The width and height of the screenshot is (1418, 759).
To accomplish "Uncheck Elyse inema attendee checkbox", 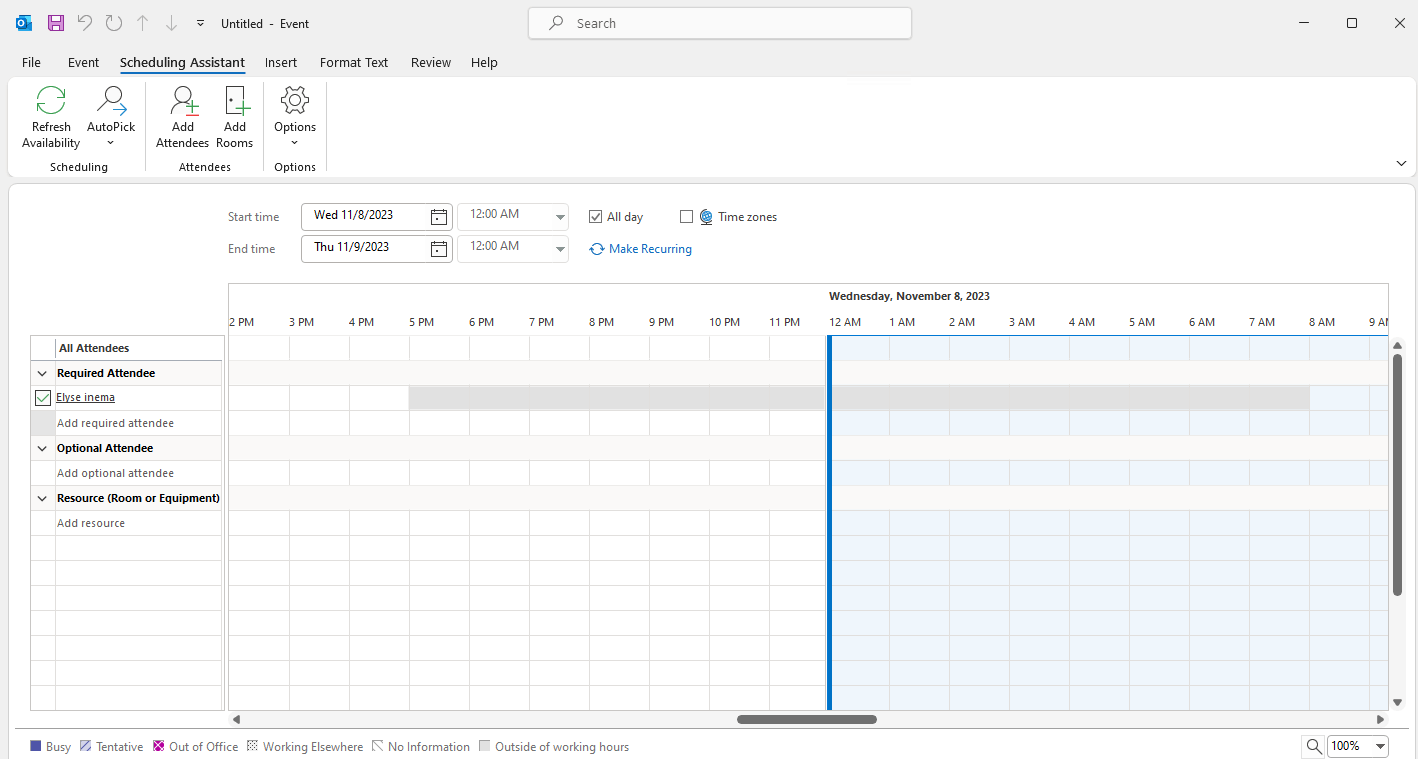I will [x=43, y=398].
